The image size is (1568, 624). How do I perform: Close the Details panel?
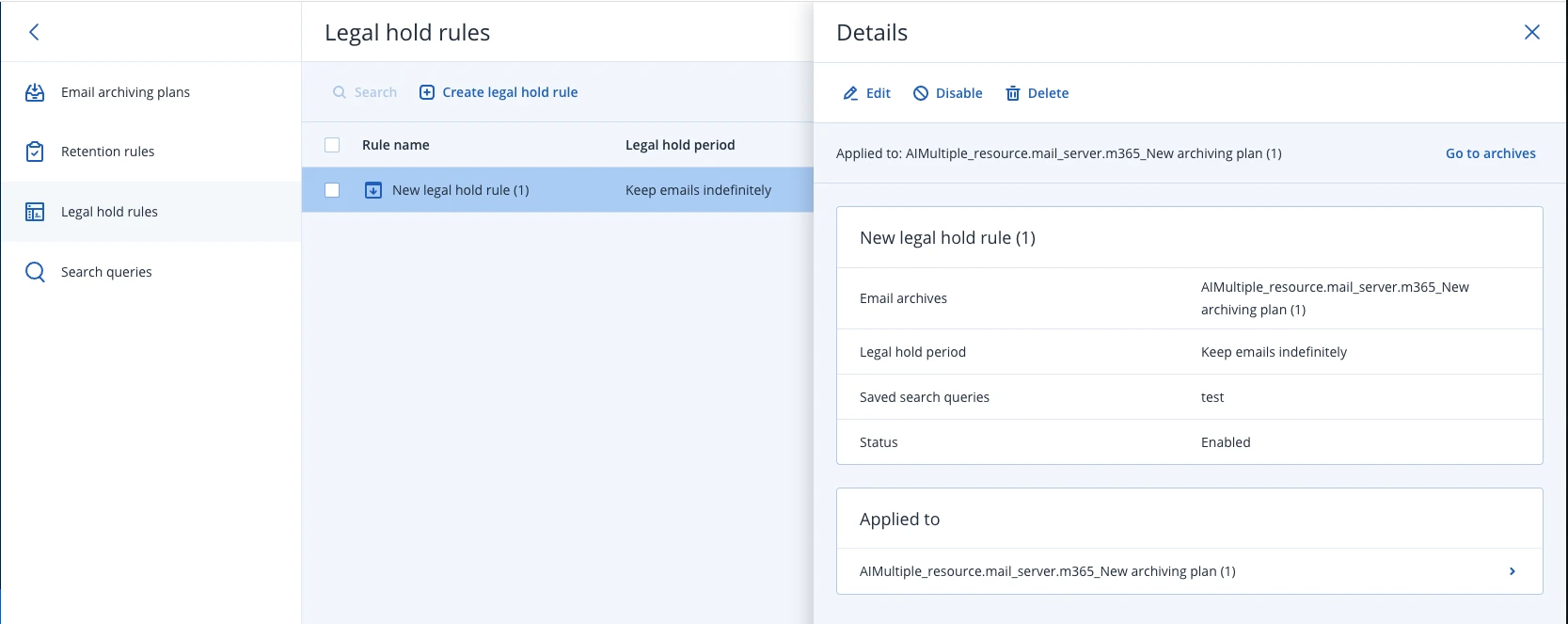1532,32
